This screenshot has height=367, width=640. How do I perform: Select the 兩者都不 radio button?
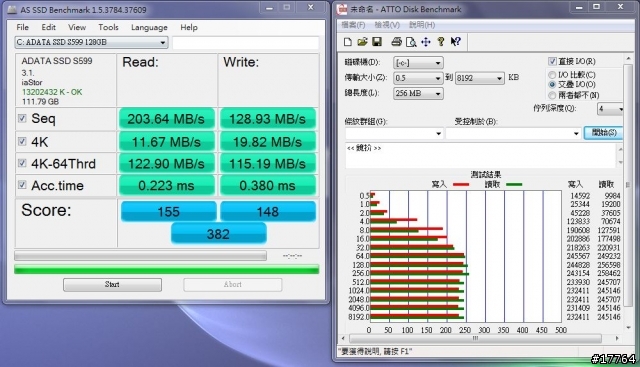(x=552, y=95)
